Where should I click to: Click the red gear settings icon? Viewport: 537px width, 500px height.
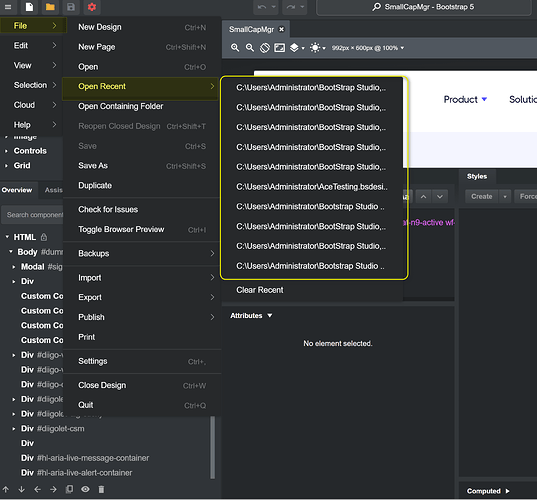click(x=91, y=7)
